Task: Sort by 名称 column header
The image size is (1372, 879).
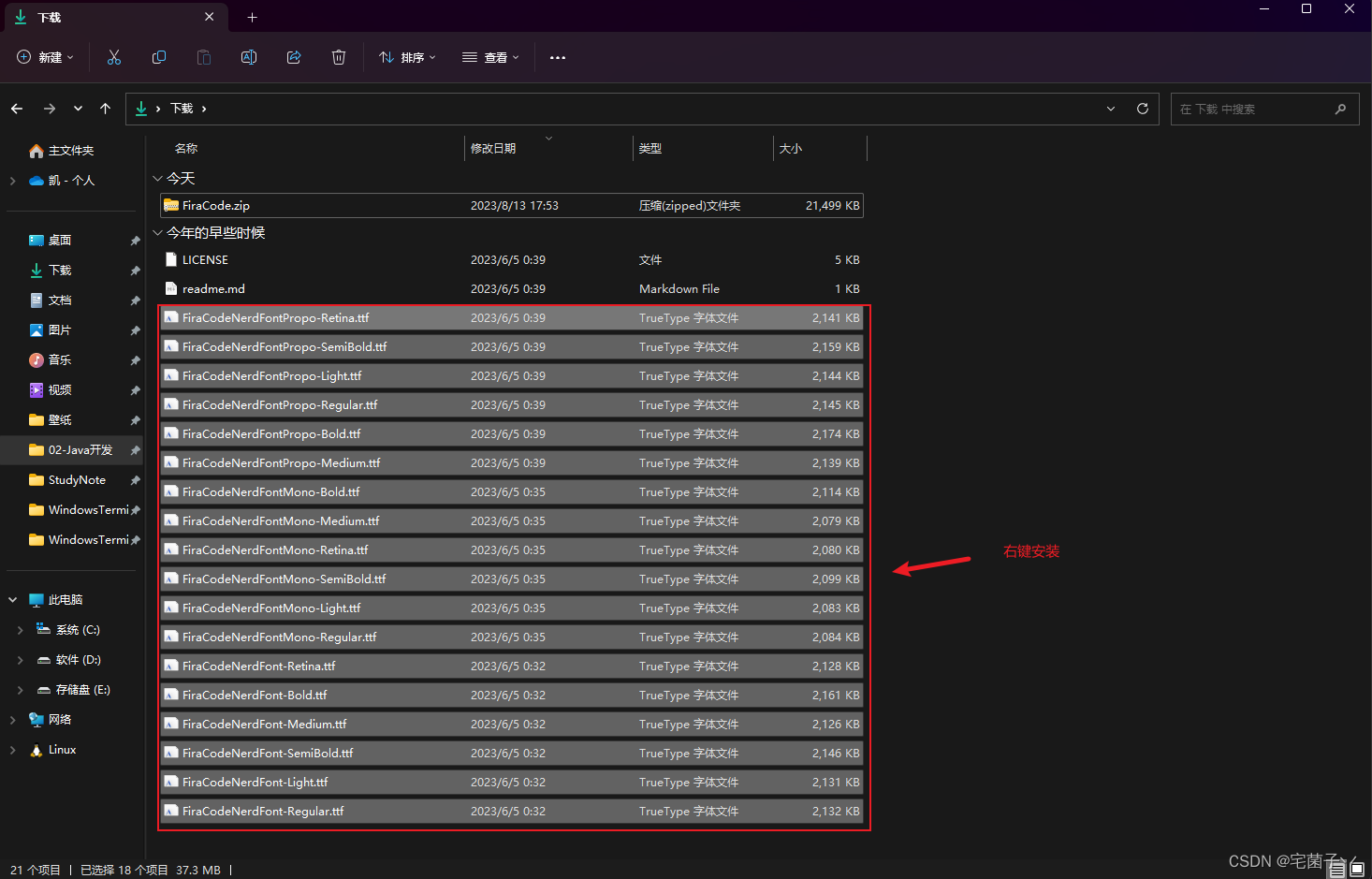Action: pos(186,148)
